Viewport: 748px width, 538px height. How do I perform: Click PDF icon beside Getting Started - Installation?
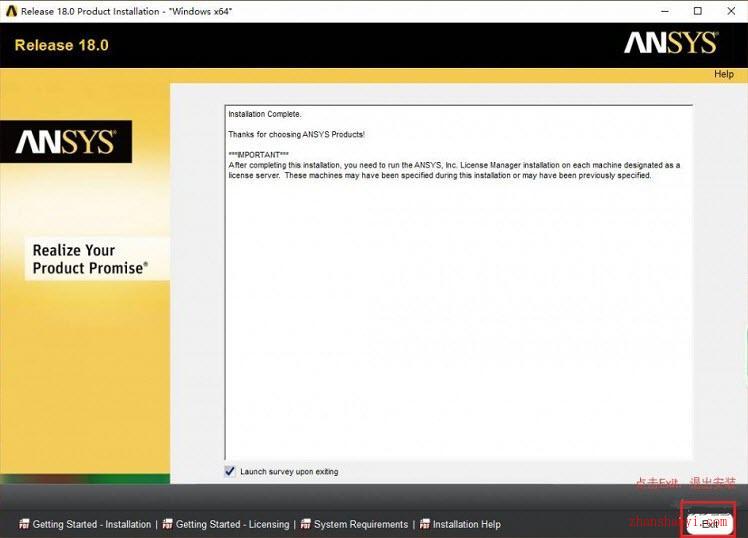pyautogui.click(x=24, y=524)
